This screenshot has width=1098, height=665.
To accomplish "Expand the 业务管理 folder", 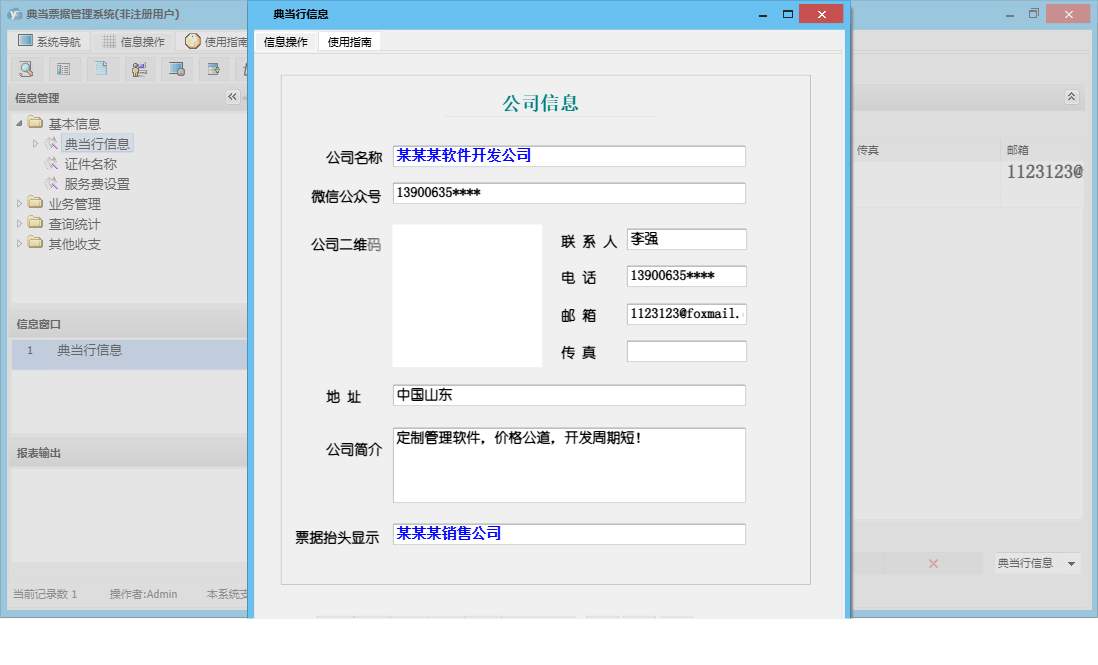I will (x=18, y=203).
